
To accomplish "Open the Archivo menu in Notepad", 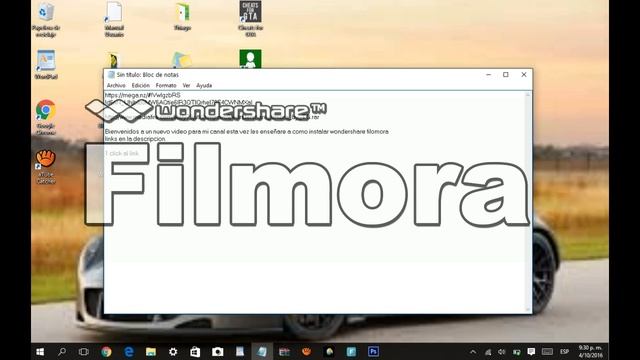I will [x=116, y=85].
